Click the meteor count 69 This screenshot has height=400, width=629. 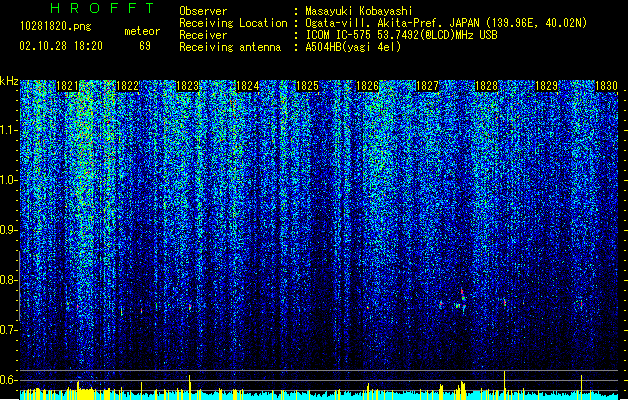click(x=145, y=46)
